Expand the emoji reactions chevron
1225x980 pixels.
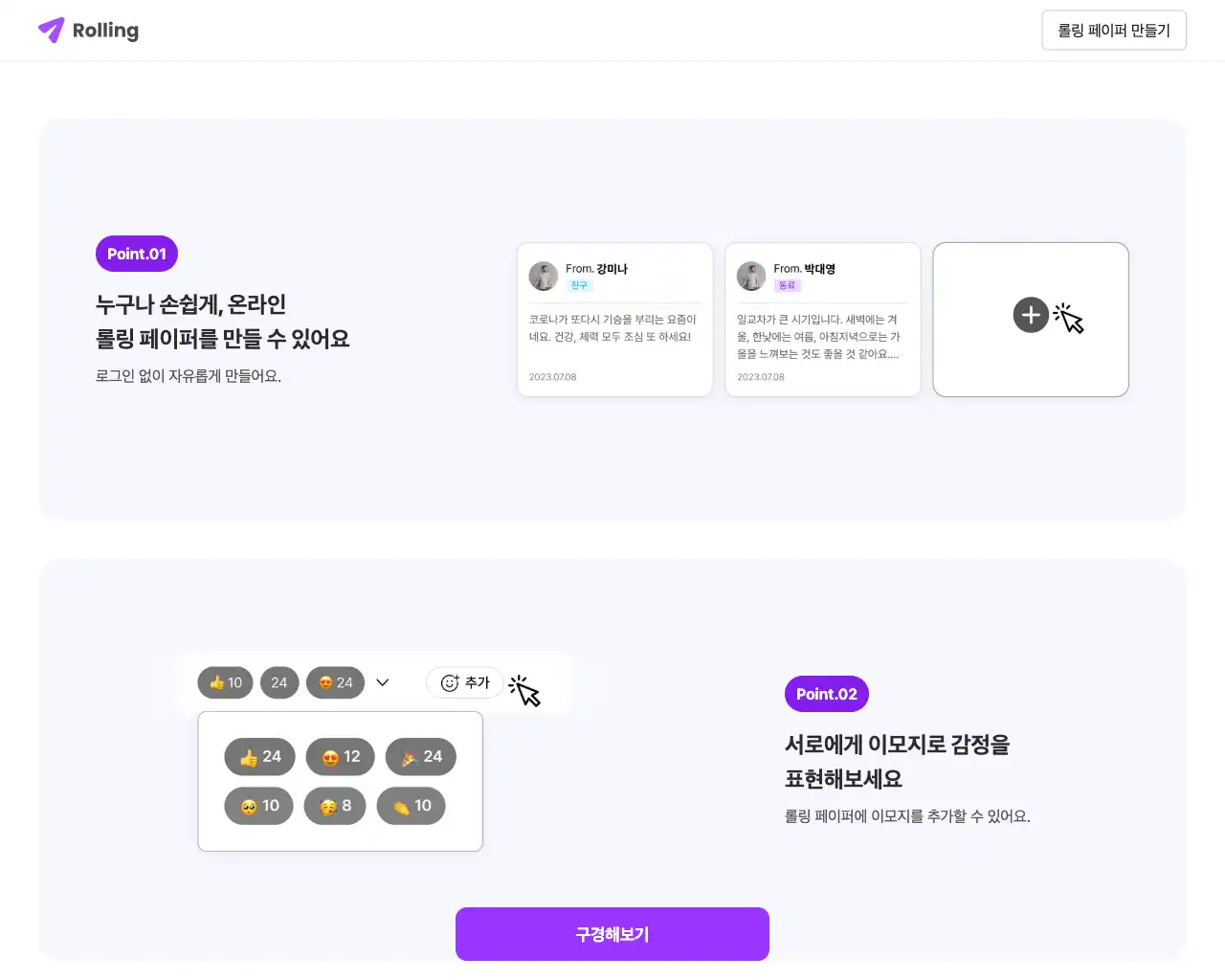pyautogui.click(x=383, y=682)
